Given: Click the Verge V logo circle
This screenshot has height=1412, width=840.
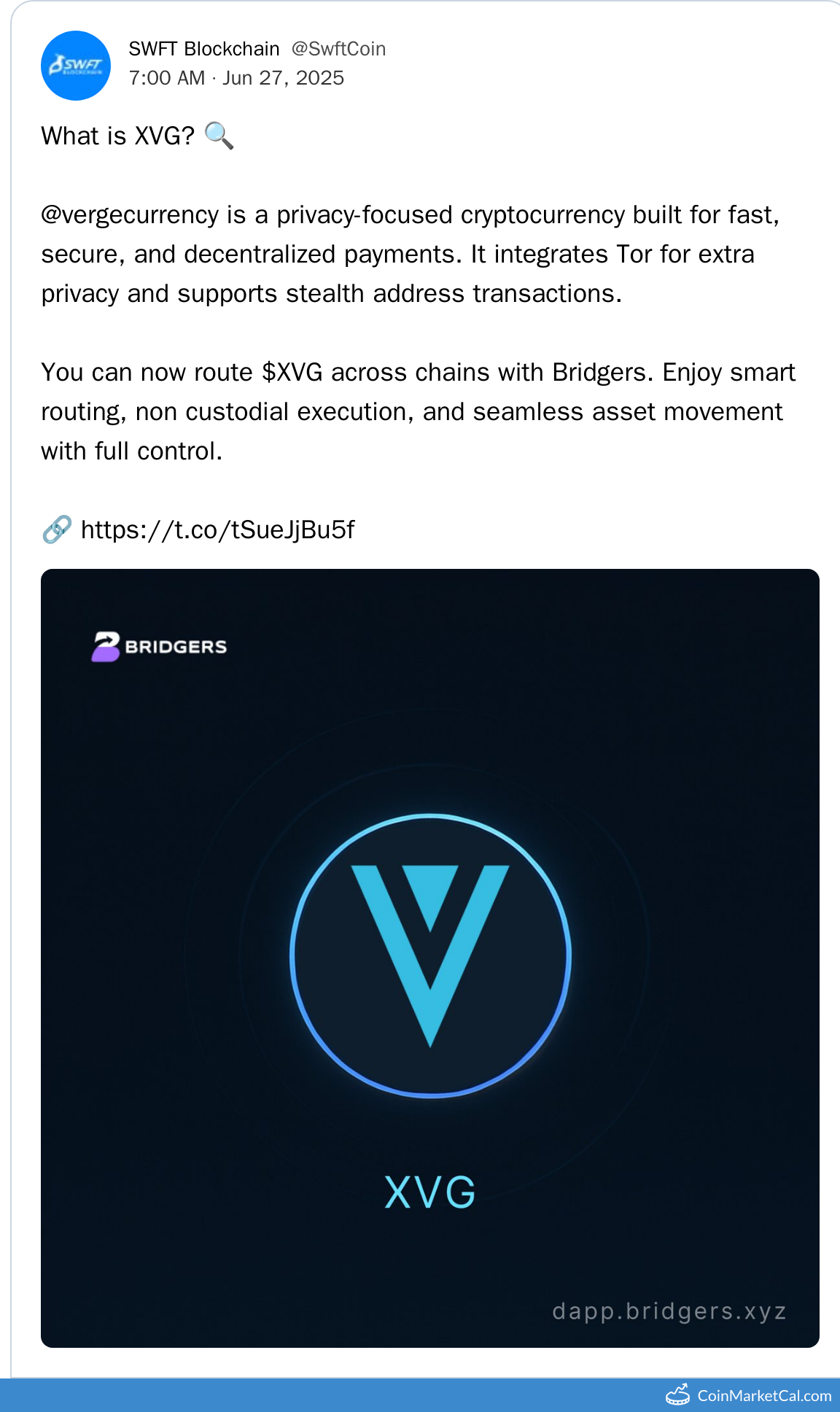Looking at the screenshot, I should click(430, 955).
